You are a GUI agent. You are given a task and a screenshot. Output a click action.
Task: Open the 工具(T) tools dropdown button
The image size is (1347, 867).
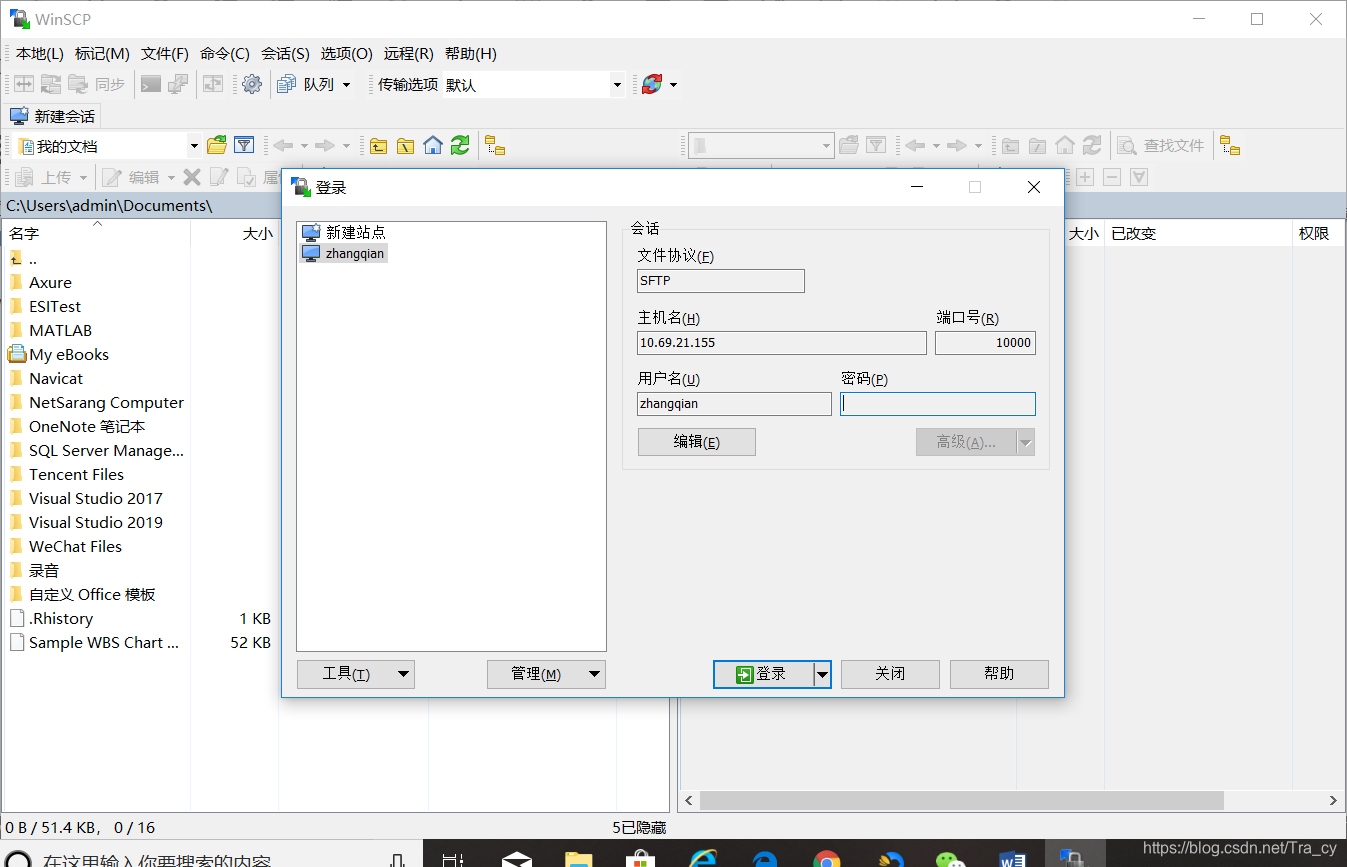point(356,674)
